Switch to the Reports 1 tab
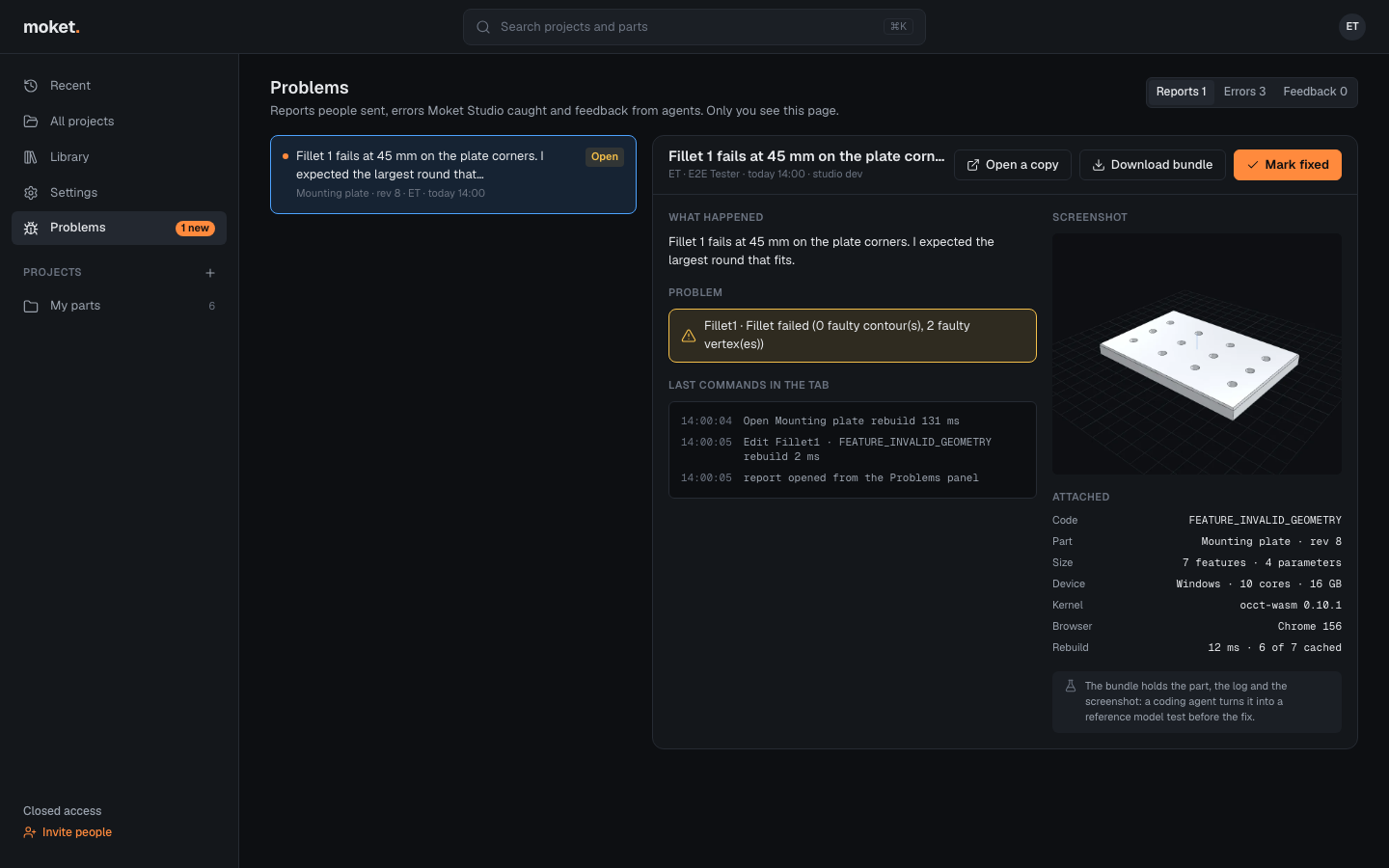This screenshot has width=1389, height=868. pos(1182,92)
